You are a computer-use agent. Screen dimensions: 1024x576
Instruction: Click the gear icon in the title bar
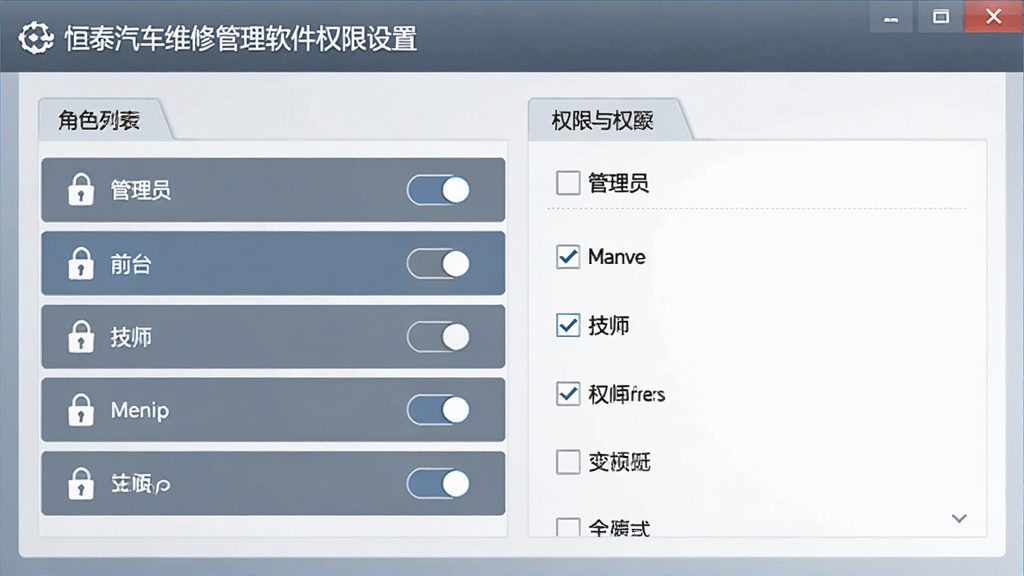(36, 38)
